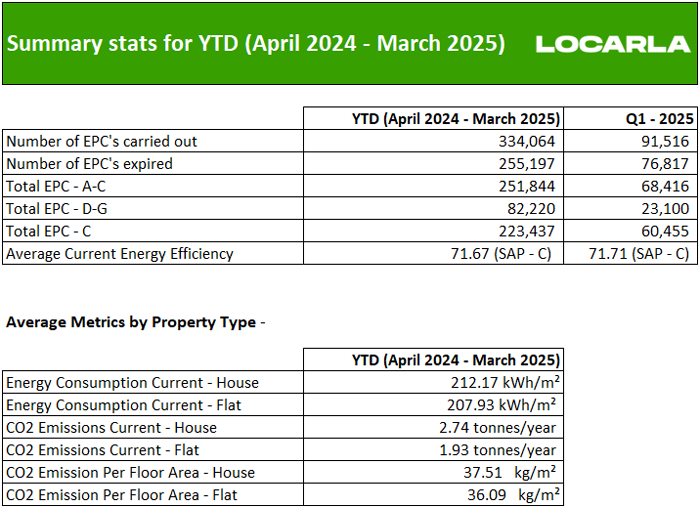
Task: Select the 'YTD (April 2024 - March 2025)' header in the top table
Action: 456,119
